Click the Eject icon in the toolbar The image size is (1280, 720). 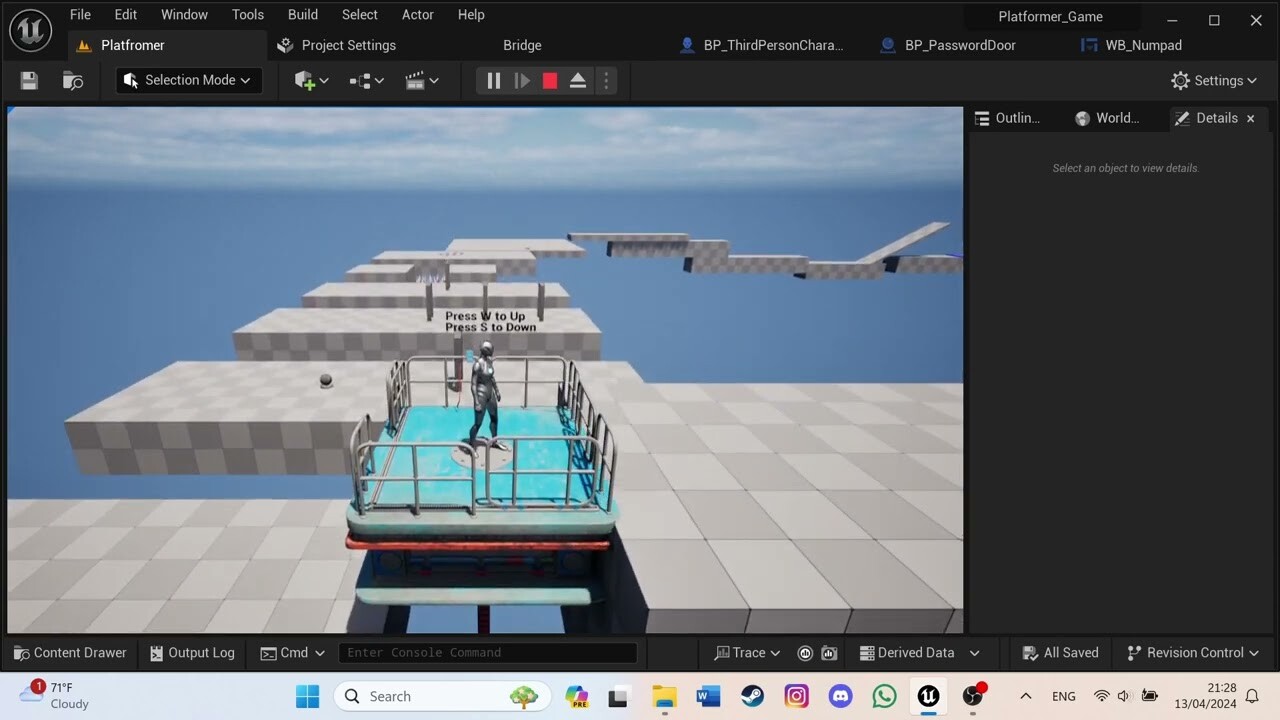pos(578,80)
